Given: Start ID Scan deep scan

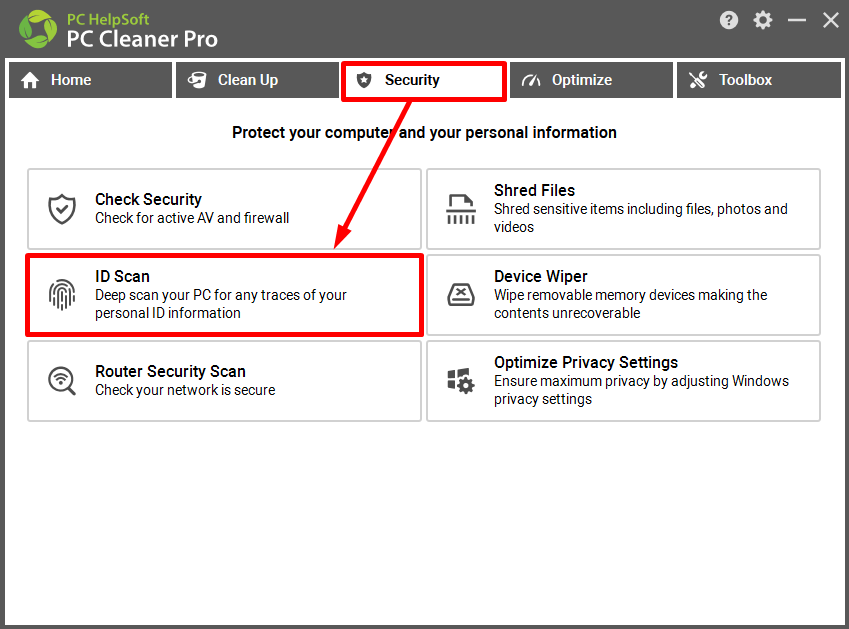Looking at the screenshot, I should click(x=224, y=295).
